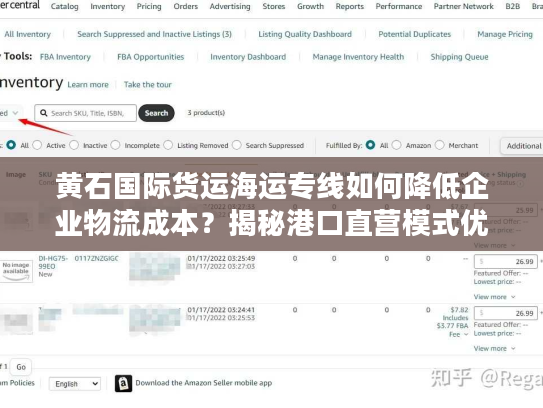Click Take the tour link
Viewport: 543px width, 408px height.
(148, 85)
